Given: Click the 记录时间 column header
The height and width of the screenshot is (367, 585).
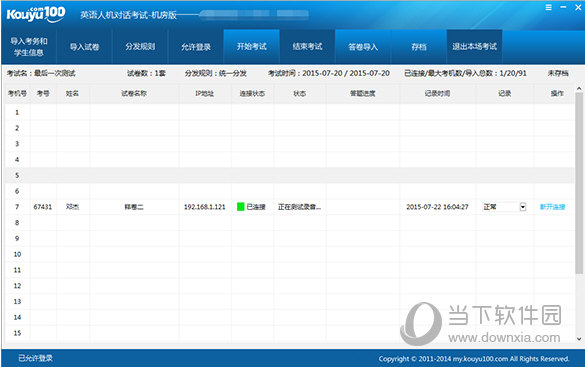Looking at the screenshot, I should pos(437,93).
